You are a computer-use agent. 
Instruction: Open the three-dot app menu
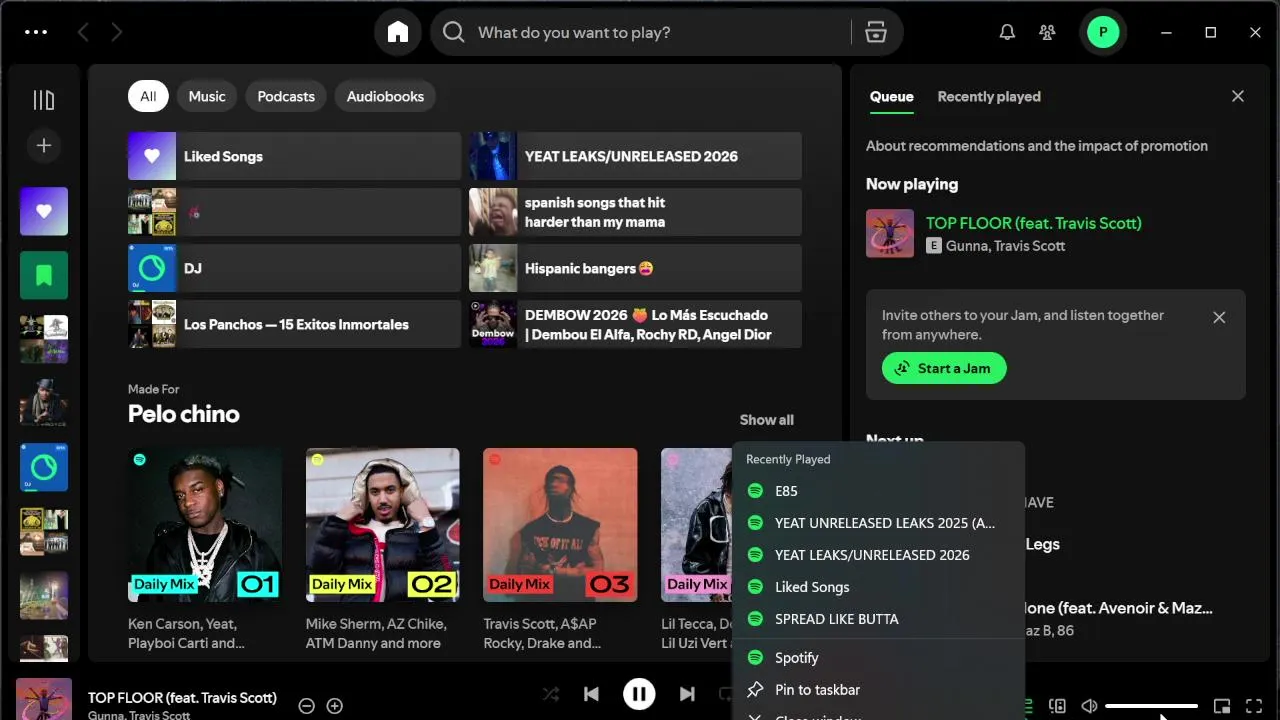(x=36, y=32)
